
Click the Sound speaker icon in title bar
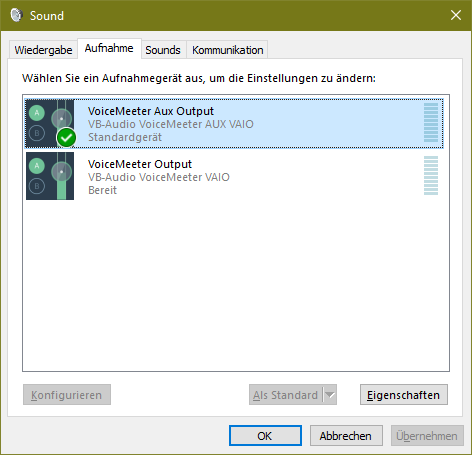click(16, 15)
